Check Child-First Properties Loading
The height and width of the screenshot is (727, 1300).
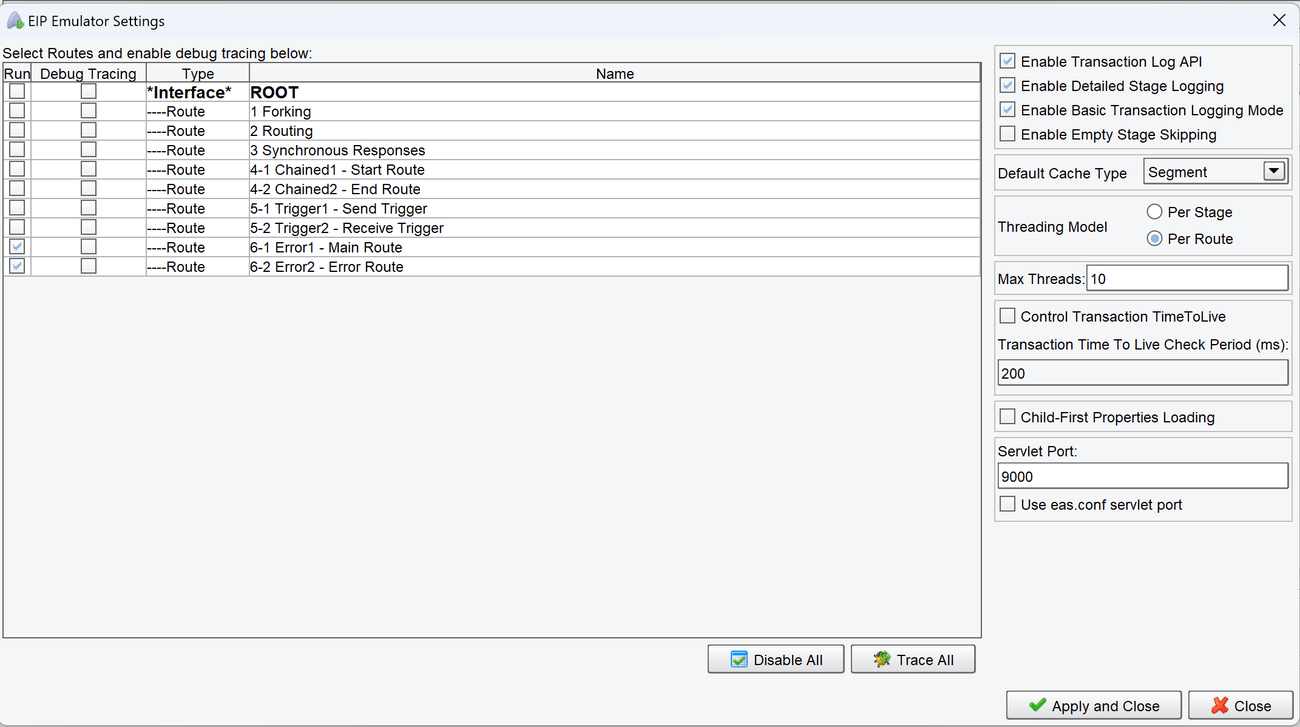coord(1008,417)
